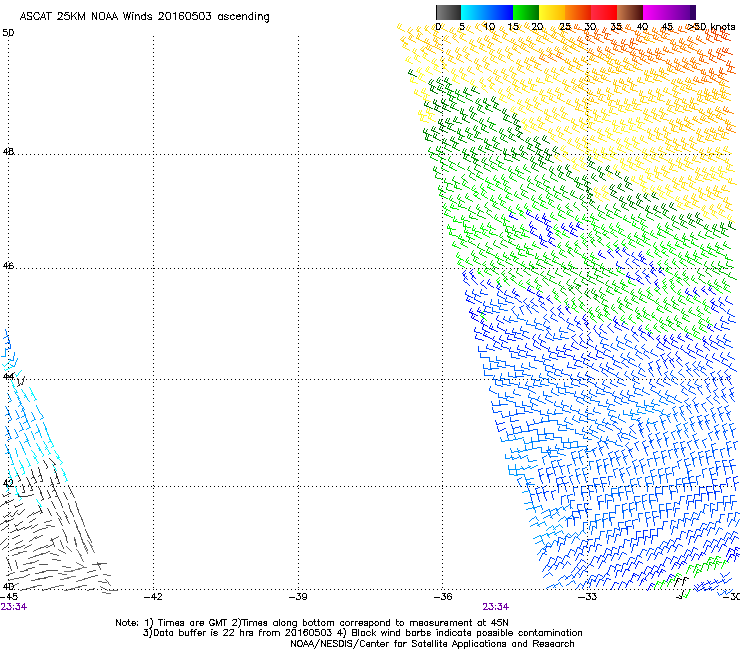The height and width of the screenshot is (650, 740).
Task: Click the latitude label '42'
Action: click(8, 483)
